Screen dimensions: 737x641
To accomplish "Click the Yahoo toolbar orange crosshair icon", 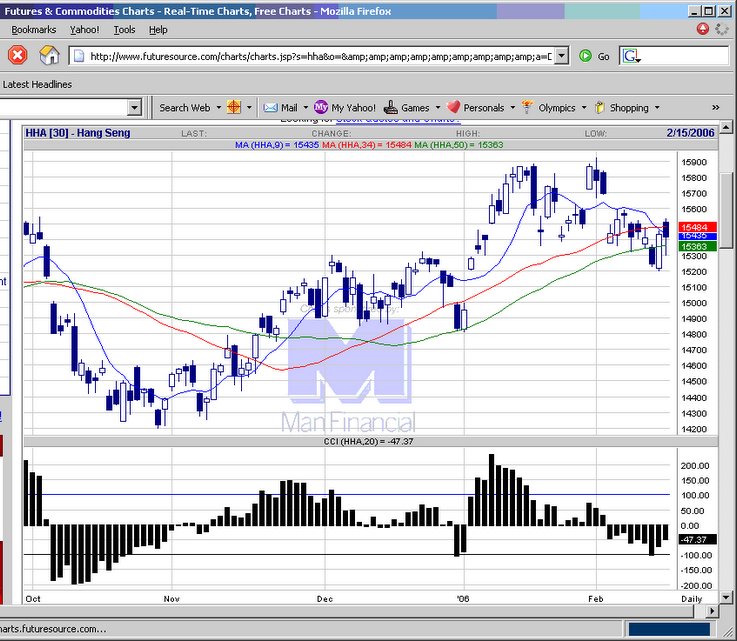I will 234,107.
